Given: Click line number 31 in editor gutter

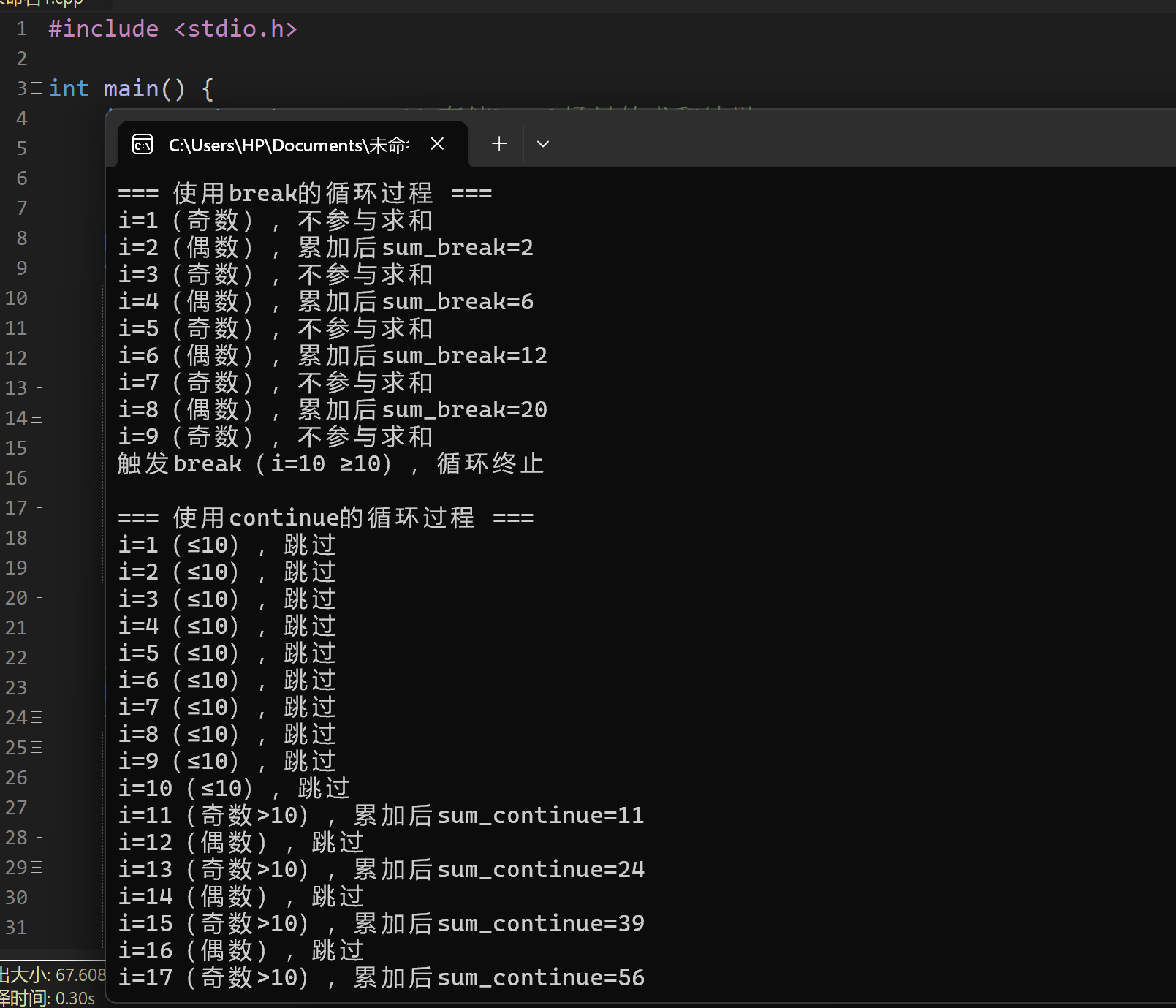Looking at the screenshot, I should click(16, 928).
